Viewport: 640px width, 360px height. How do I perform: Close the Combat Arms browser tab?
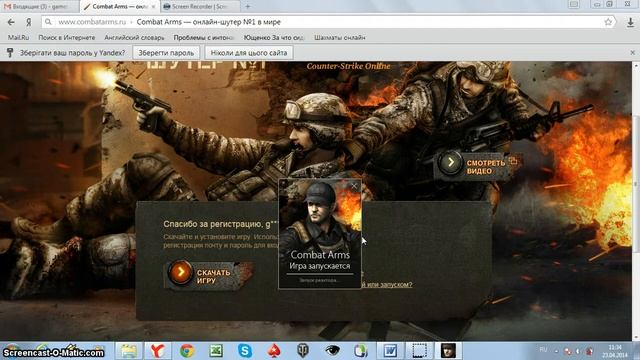coord(153,7)
